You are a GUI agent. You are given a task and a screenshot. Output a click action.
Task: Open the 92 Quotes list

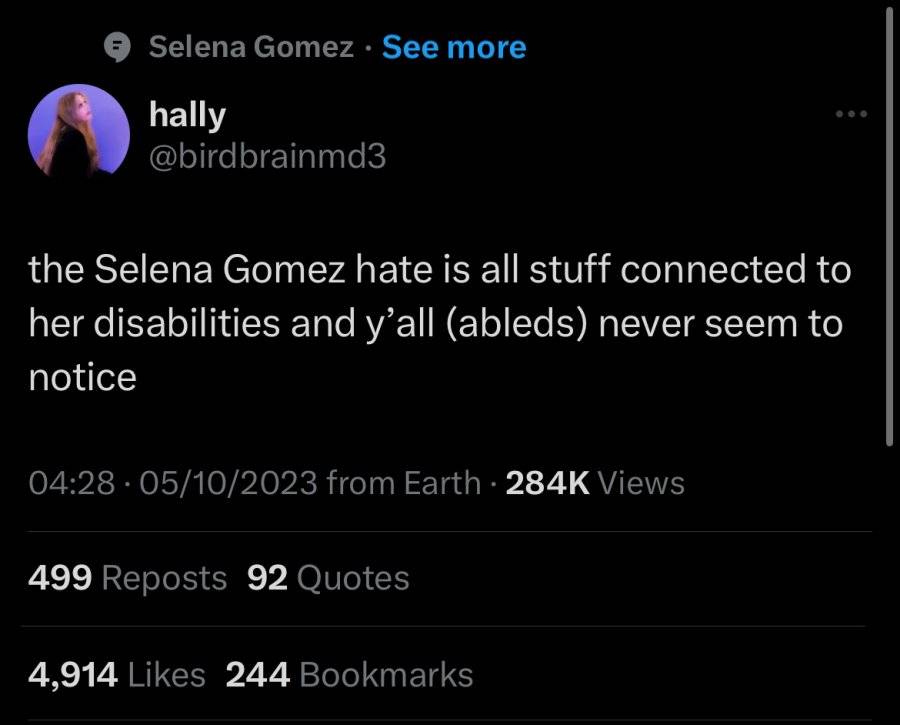click(328, 577)
